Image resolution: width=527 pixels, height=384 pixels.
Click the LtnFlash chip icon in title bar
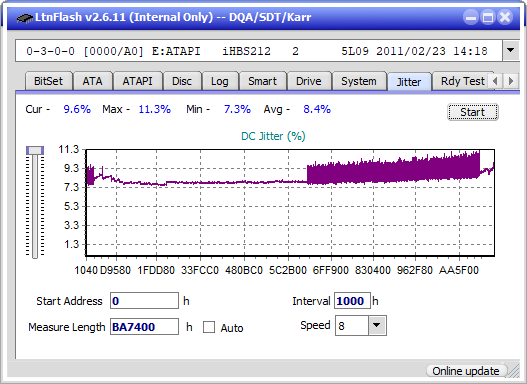(x=25, y=17)
